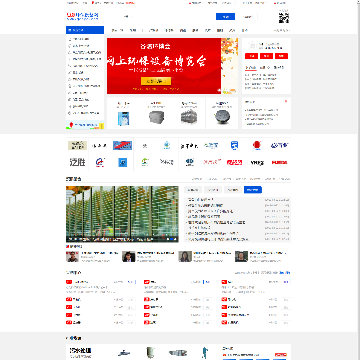This screenshot has height=360, width=360.
Task: Select the blue highlighted tab in news section
Action: pyautogui.click(x=253, y=190)
